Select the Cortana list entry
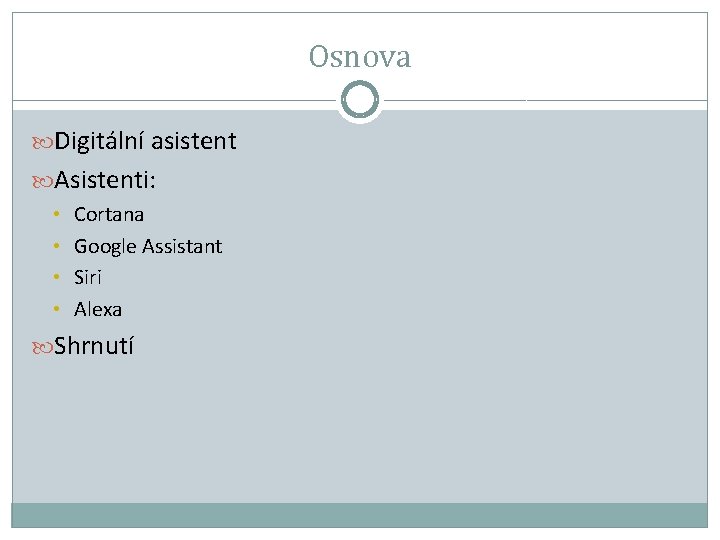The width and height of the screenshot is (720, 540). coord(109,214)
